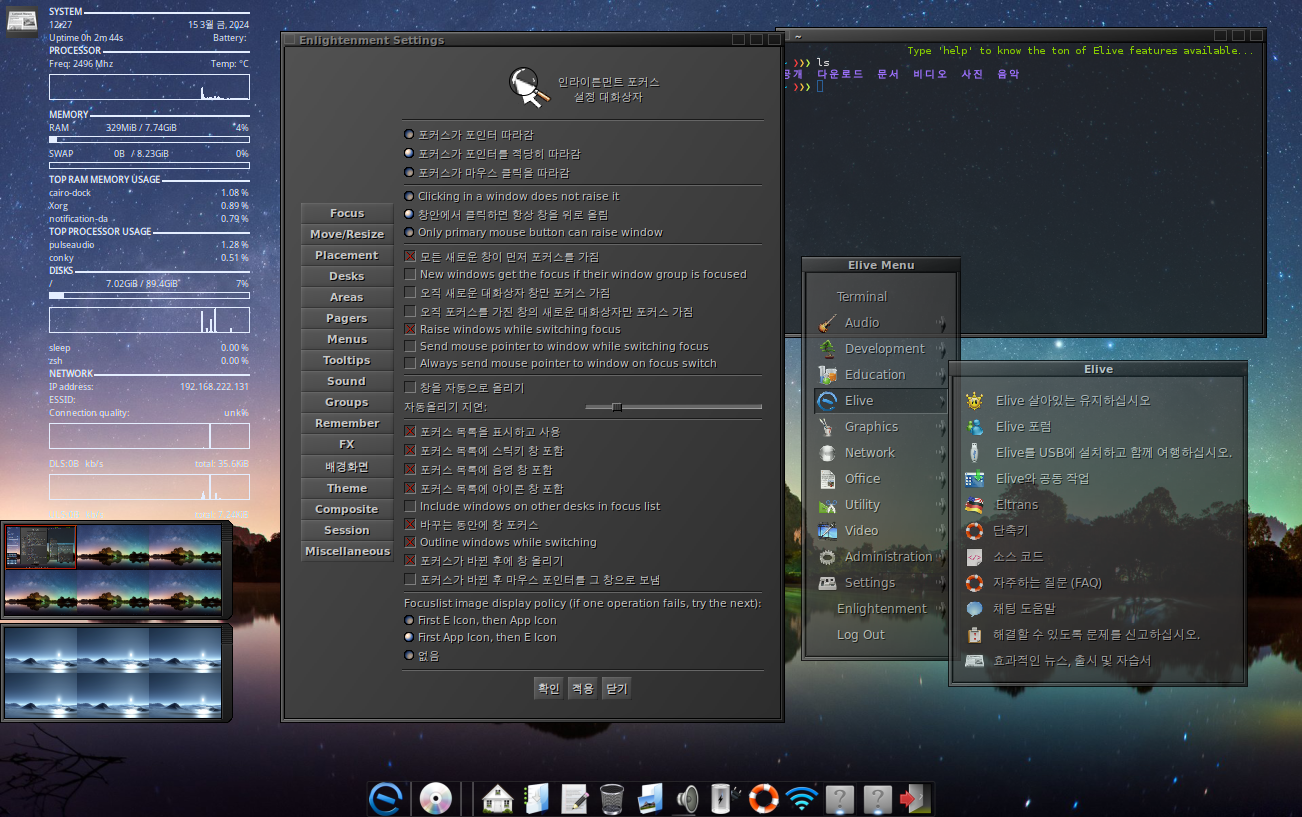
Task: Select 'First E Icon, then App Icon' option
Action: [x=409, y=620]
